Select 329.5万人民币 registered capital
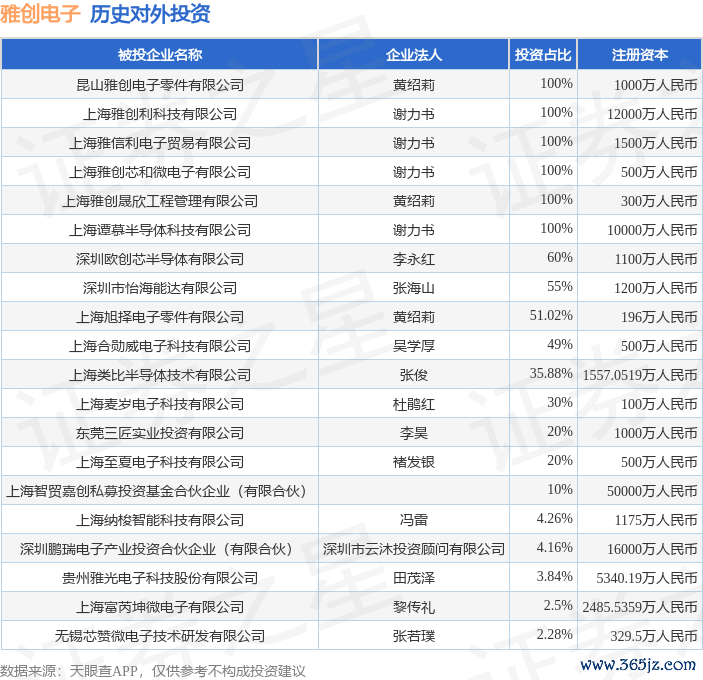This screenshot has width=703, height=680. point(654,636)
